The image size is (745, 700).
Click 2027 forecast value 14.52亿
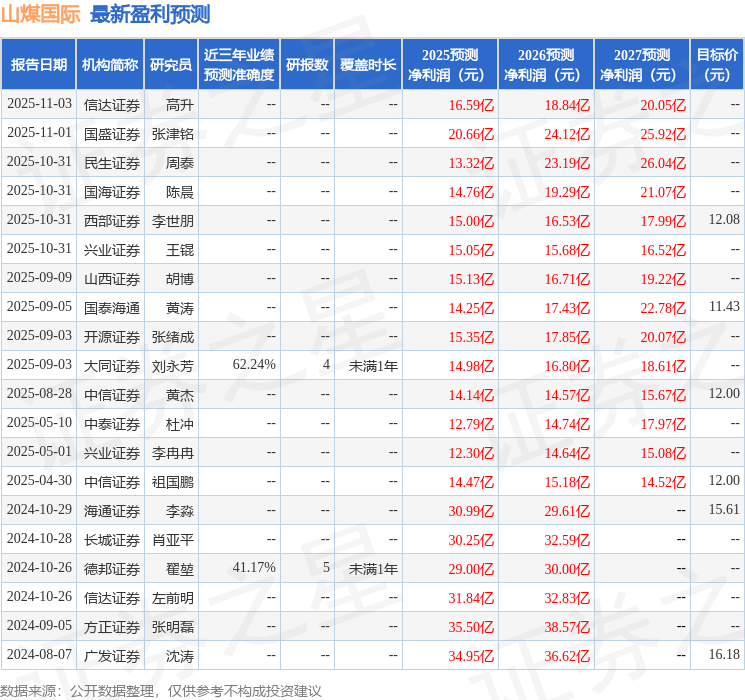[x=663, y=482]
